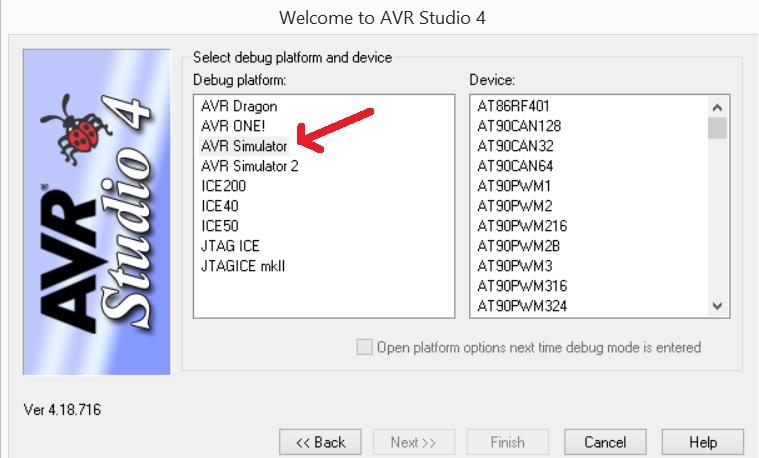Select AT90PWM316 device entry

[522, 286]
